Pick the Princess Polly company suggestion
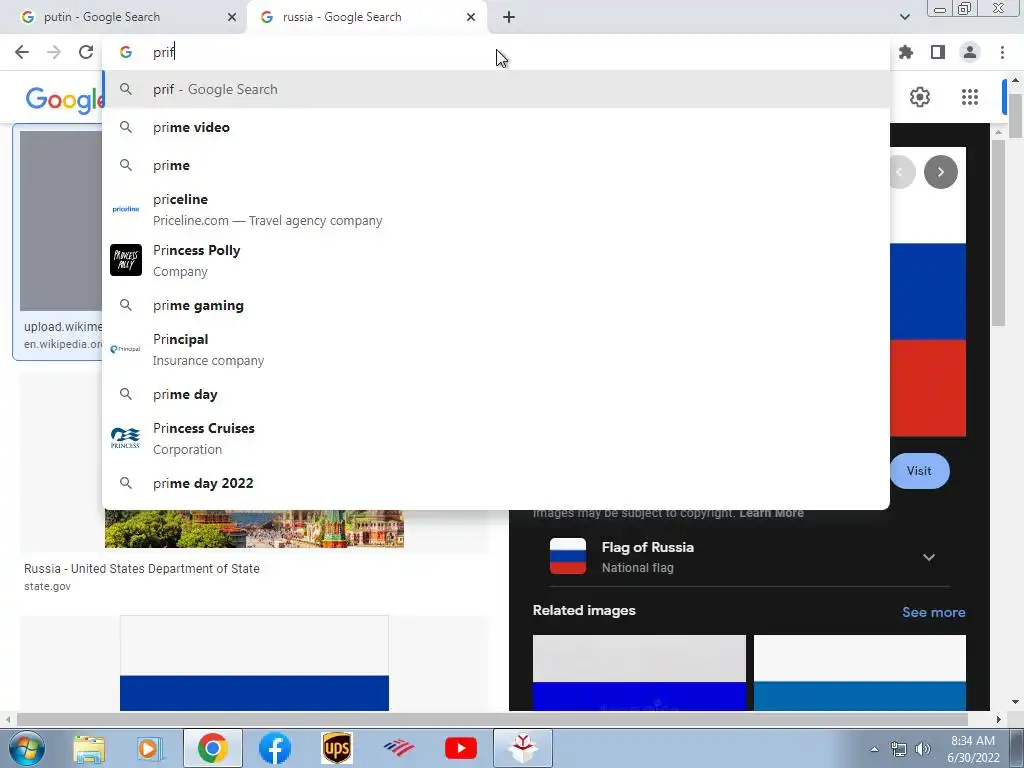Viewport: 1024px width, 768px height. coord(496,261)
